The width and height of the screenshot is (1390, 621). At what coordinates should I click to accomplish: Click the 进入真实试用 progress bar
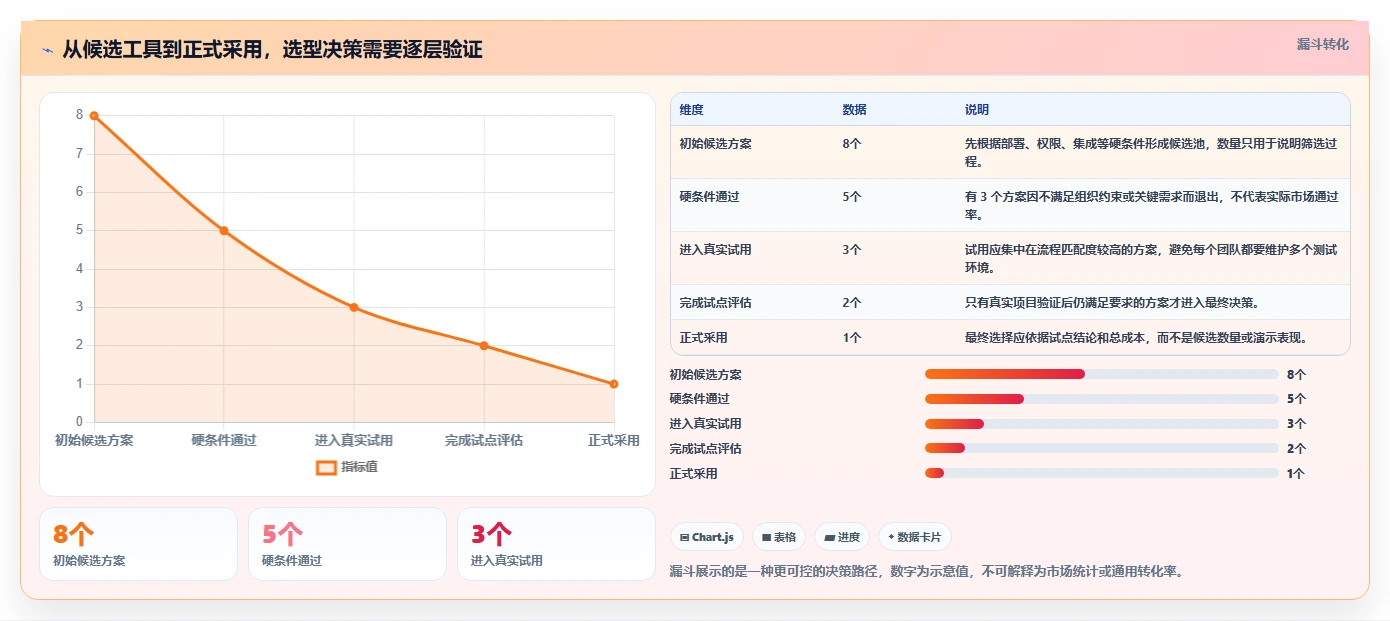(1102, 424)
